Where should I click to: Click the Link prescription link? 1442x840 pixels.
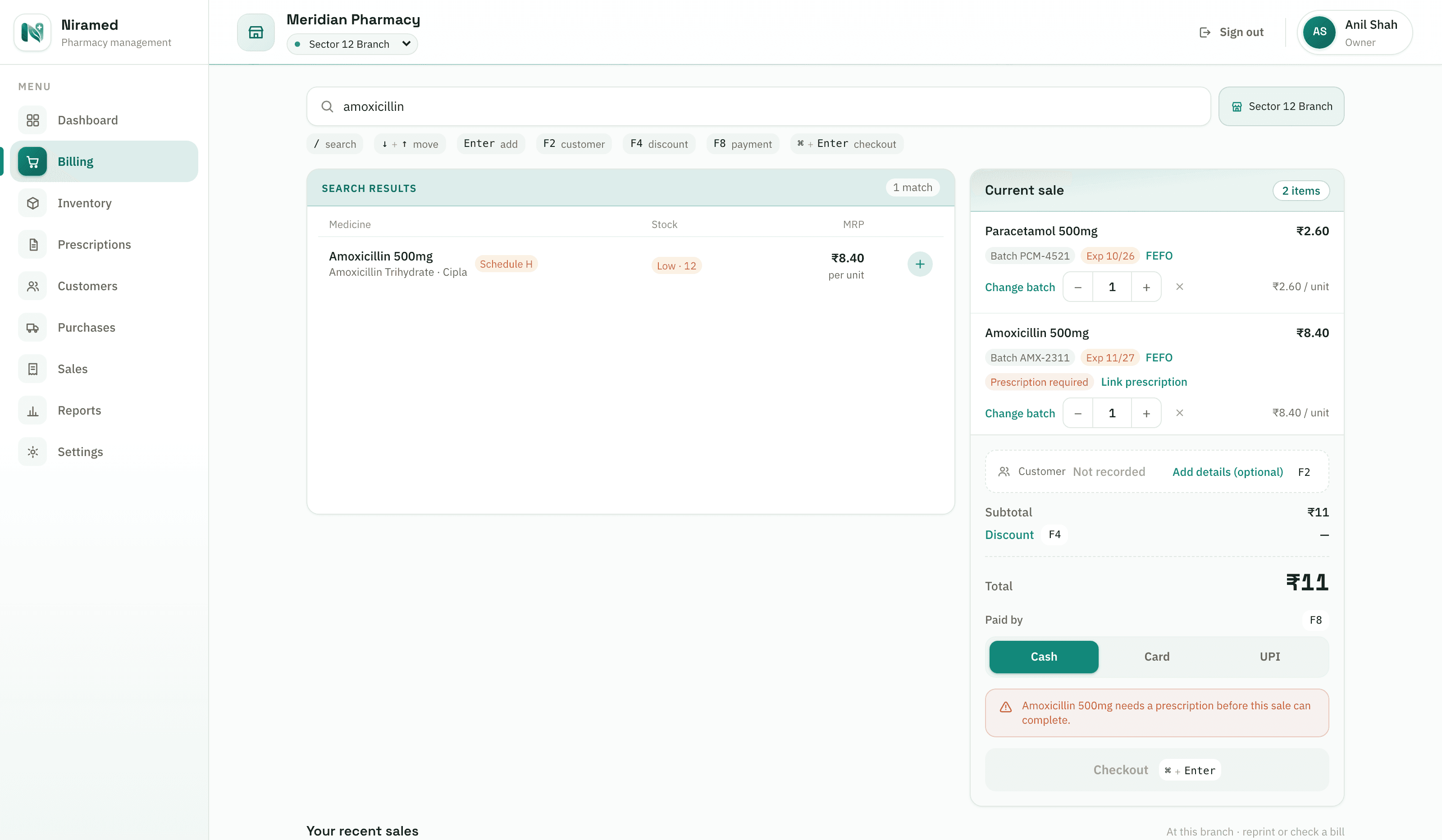tap(1144, 382)
